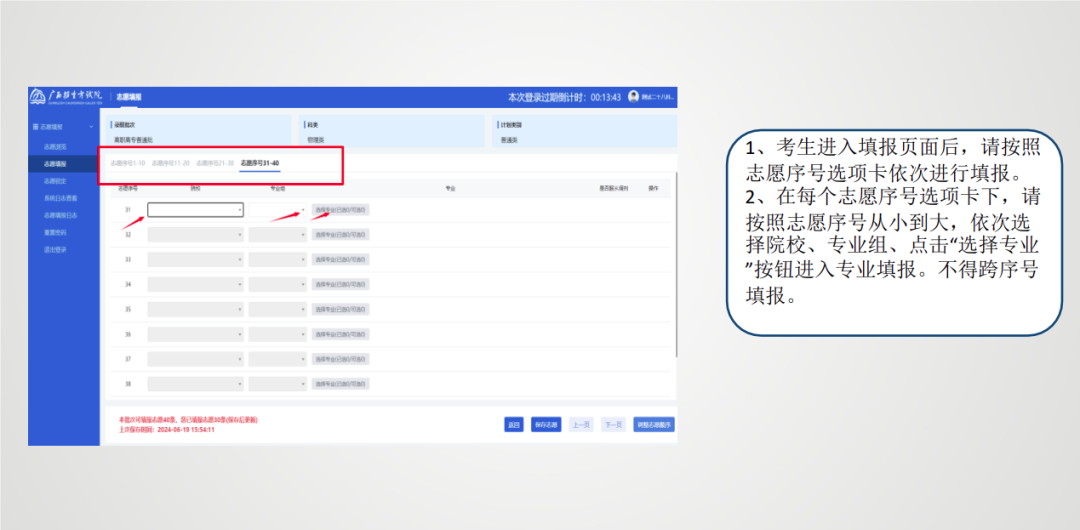1080x530 pixels.
Task: Click 退出登录 in the sidebar
Action: 55,249
